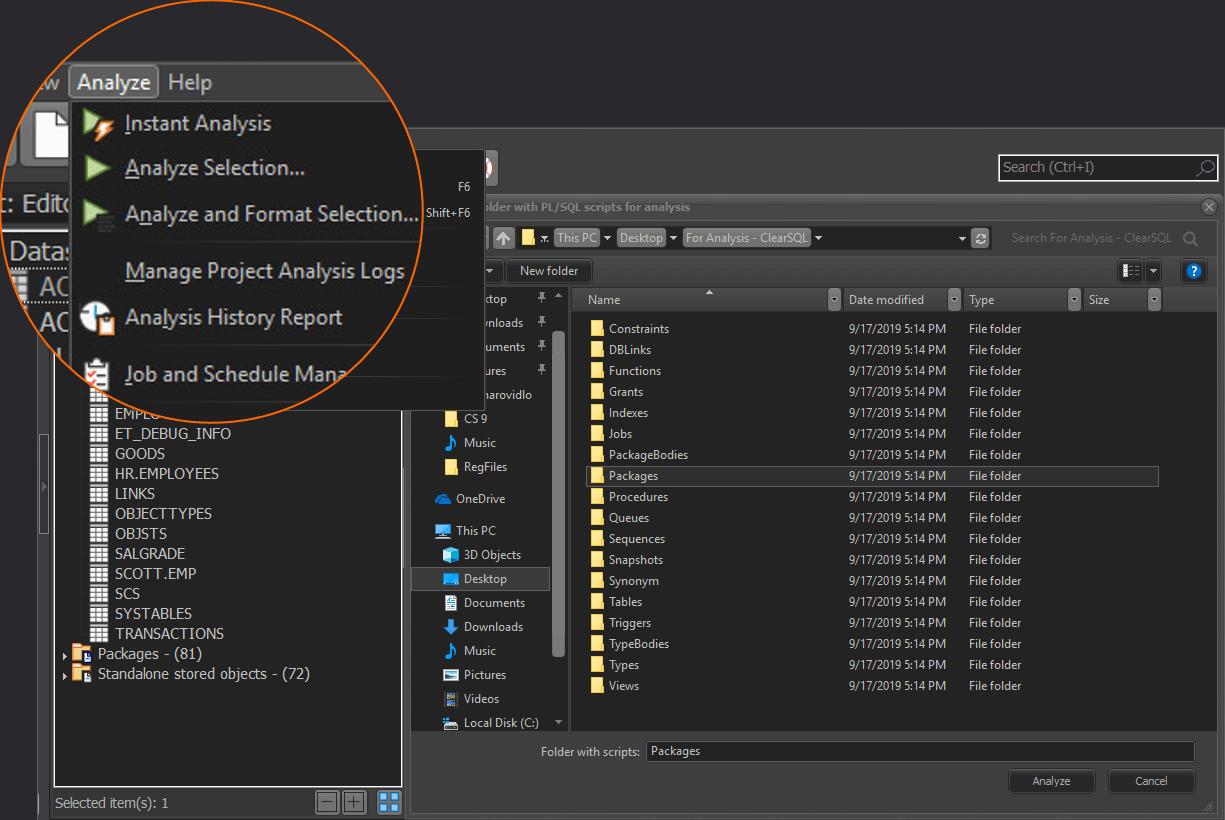
Task: Open Type column filter dropdown
Action: [1075, 300]
